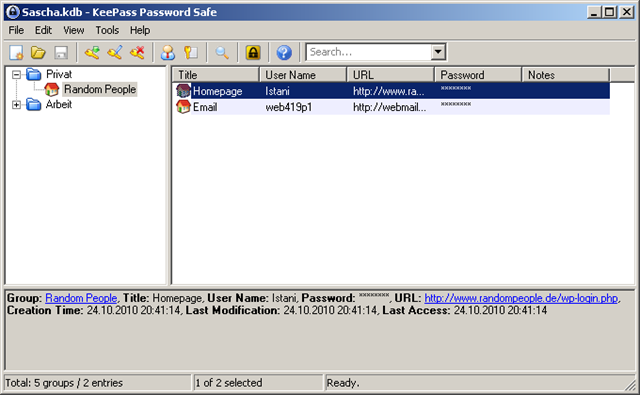Copy password with key-and-clipboard icon
The height and width of the screenshot is (395, 640).
point(191,53)
